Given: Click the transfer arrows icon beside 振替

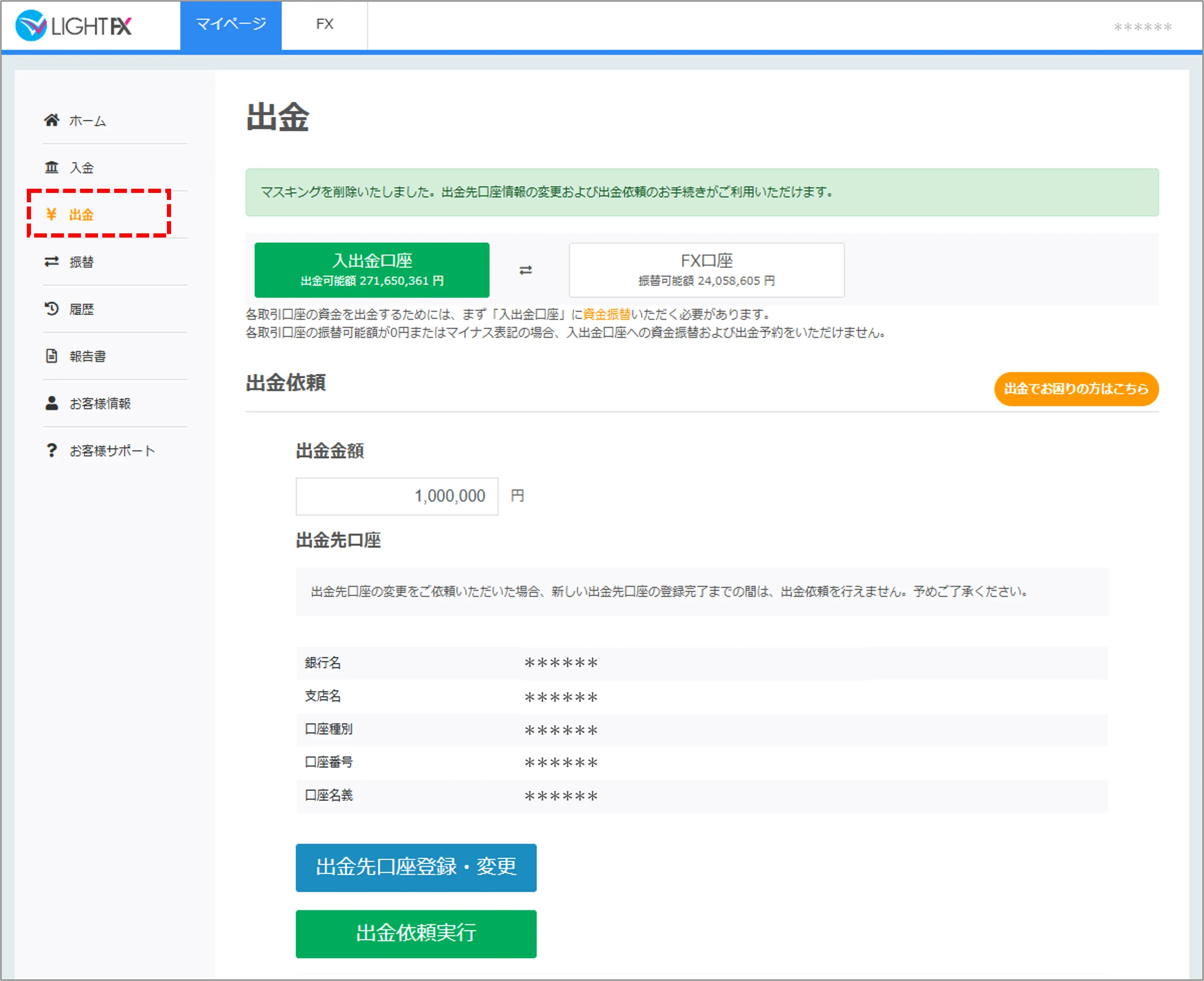Looking at the screenshot, I should (51, 261).
